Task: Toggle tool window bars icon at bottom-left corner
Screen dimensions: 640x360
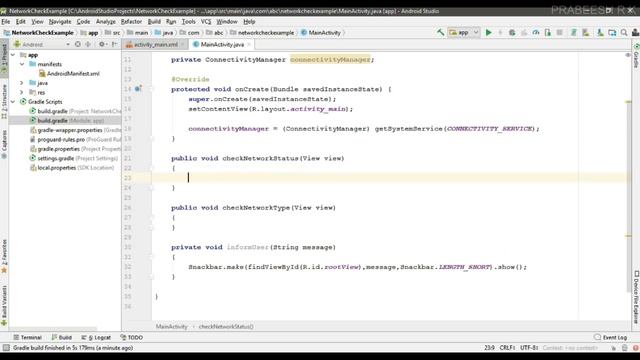Action: 6,348
